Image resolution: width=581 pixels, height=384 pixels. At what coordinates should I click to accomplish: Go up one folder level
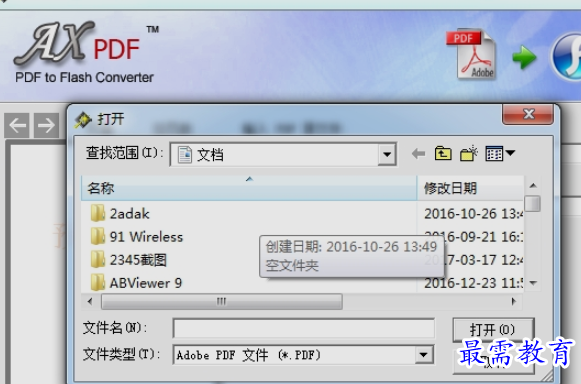pyautogui.click(x=443, y=153)
